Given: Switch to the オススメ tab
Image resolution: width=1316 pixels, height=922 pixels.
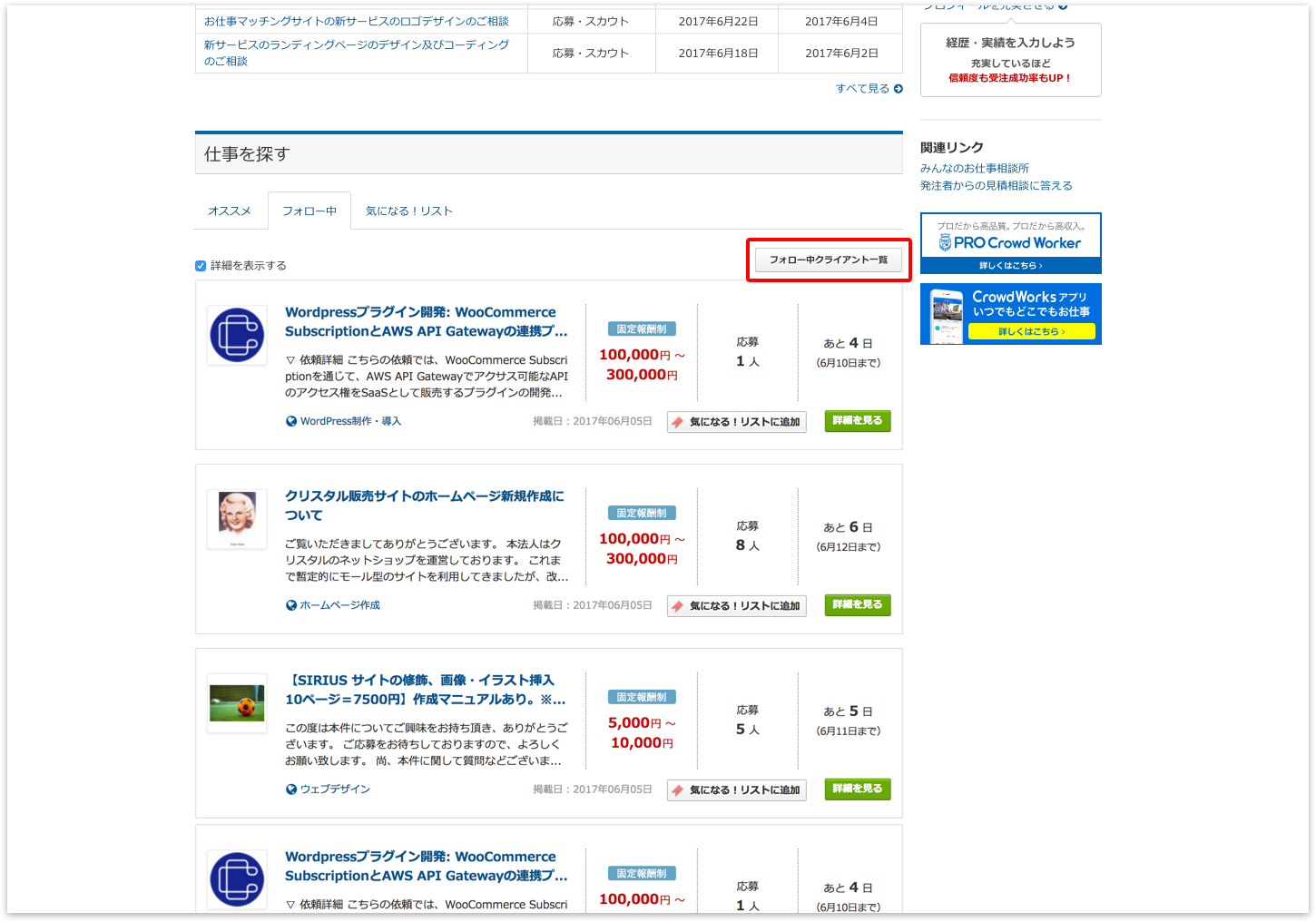Looking at the screenshot, I should [230, 211].
